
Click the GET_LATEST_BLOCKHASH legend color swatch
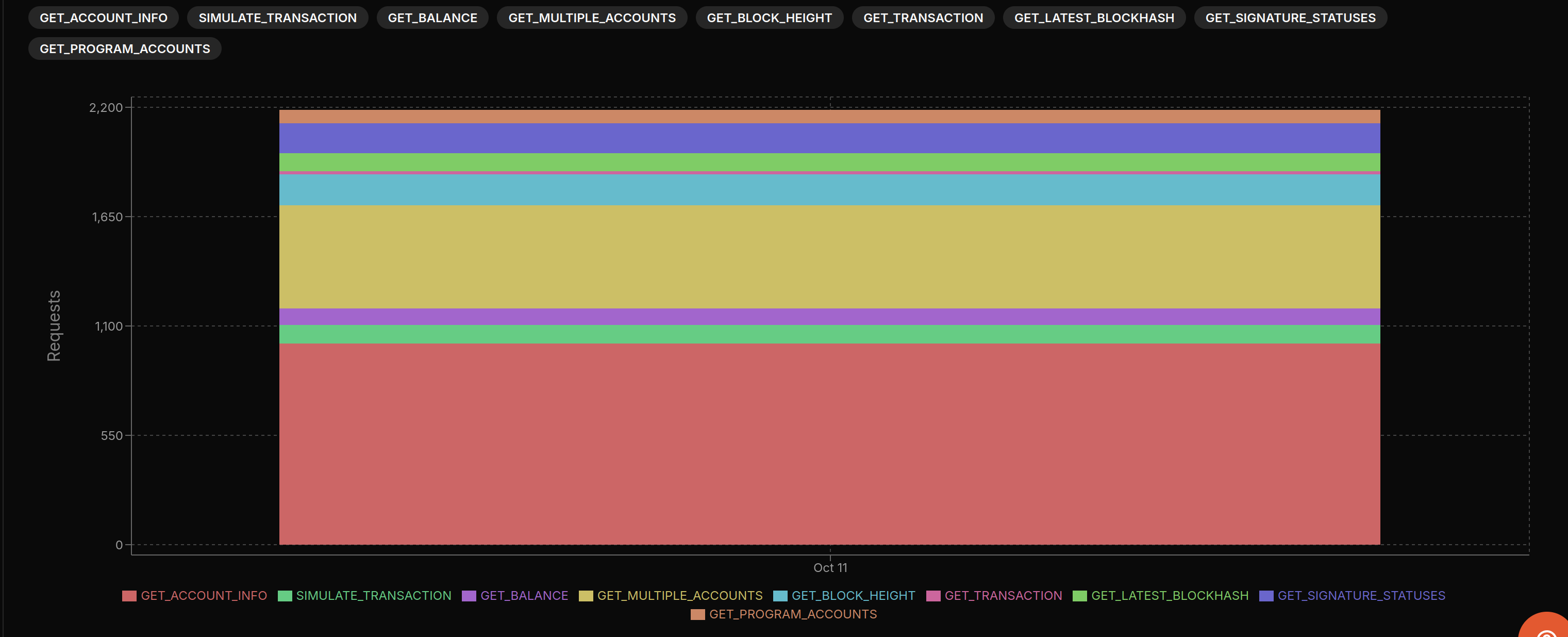point(1081,596)
